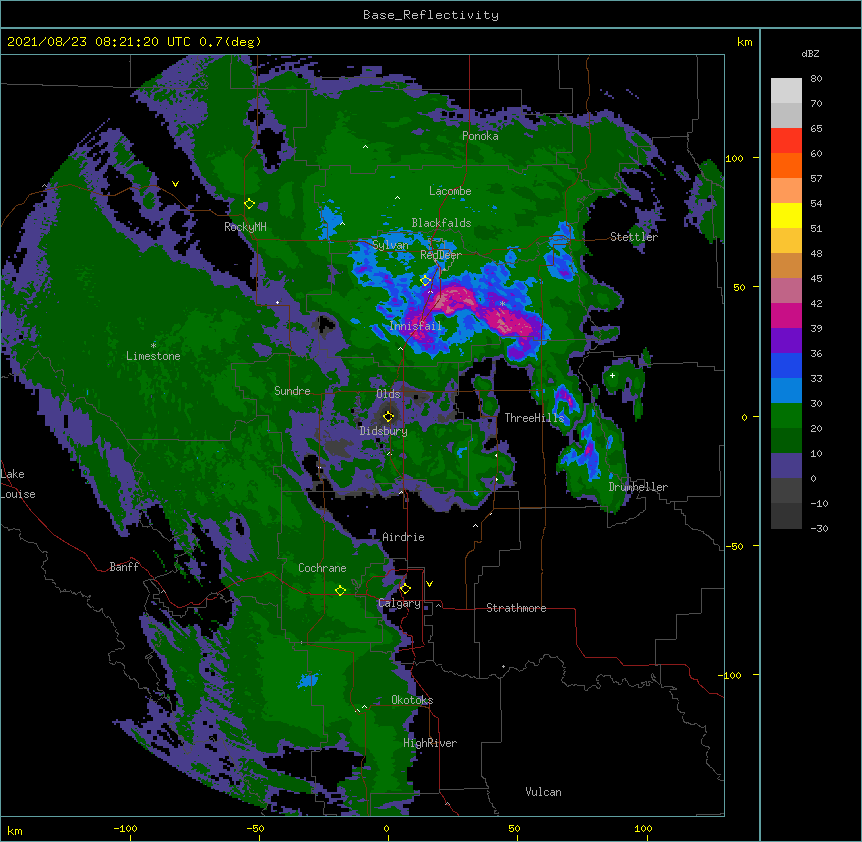Click the HighRiver label

point(430,743)
